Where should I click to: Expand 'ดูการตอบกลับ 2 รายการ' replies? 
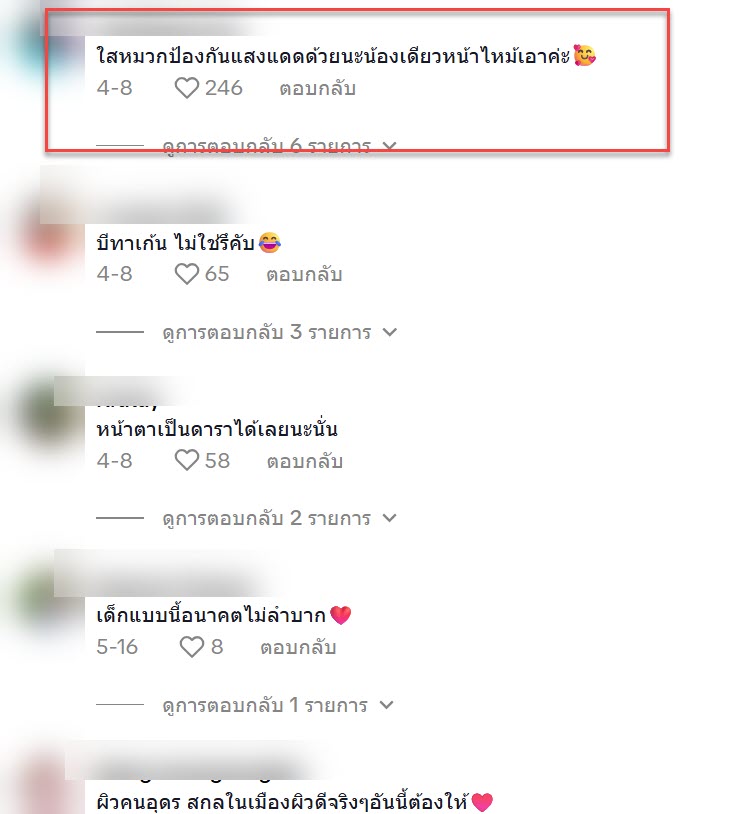pyautogui.click(x=266, y=518)
